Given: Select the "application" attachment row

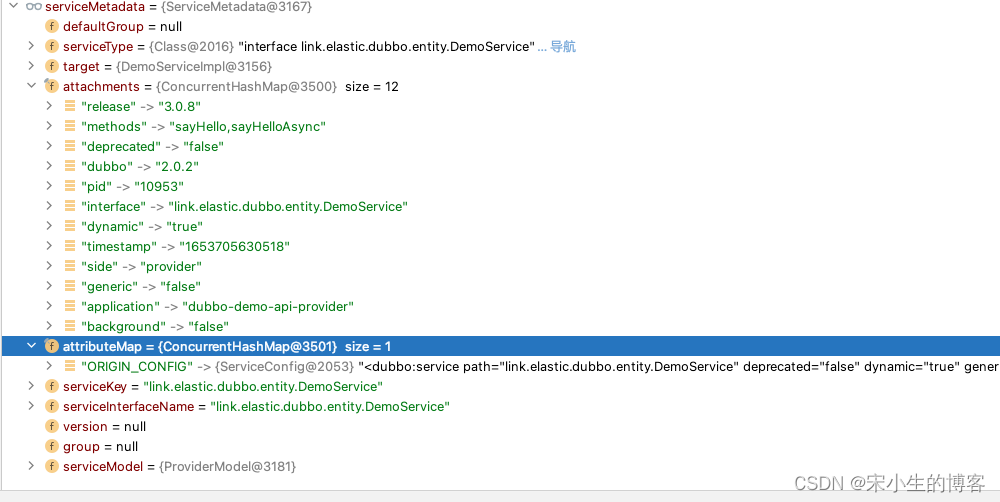Looking at the screenshot, I should 217,307.
